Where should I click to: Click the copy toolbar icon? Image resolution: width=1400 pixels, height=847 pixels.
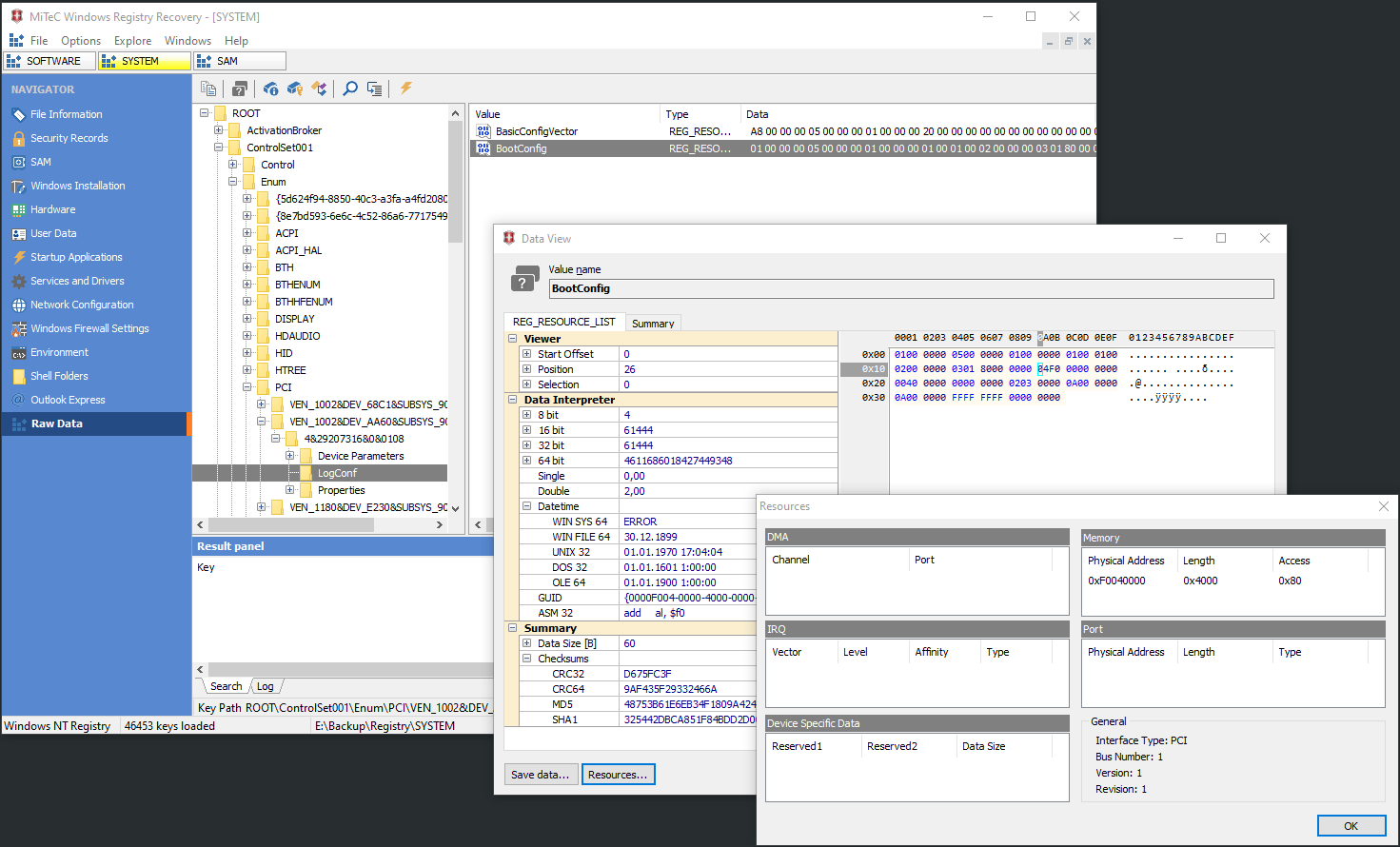tap(209, 89)
